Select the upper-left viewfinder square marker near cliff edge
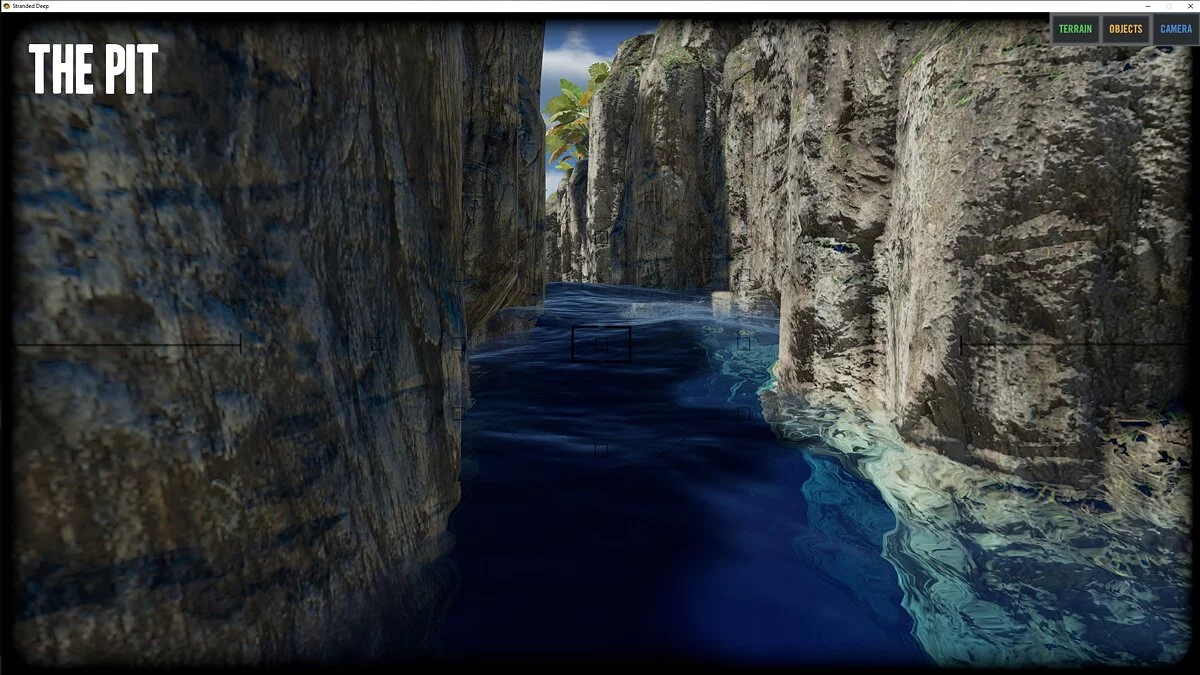The height and width of the screenshot is (675, 1200). pyautogui.click(x=457, y=343)
